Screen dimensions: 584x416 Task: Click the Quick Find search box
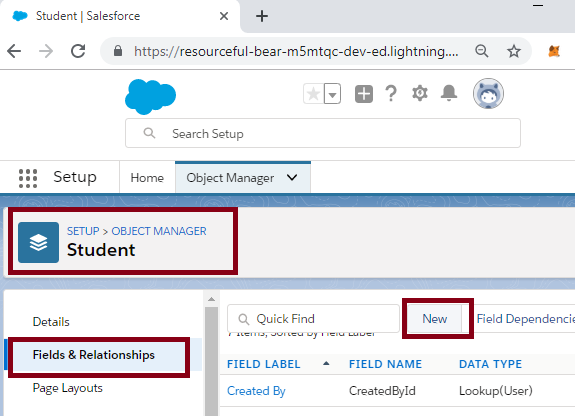coord(313,319)
